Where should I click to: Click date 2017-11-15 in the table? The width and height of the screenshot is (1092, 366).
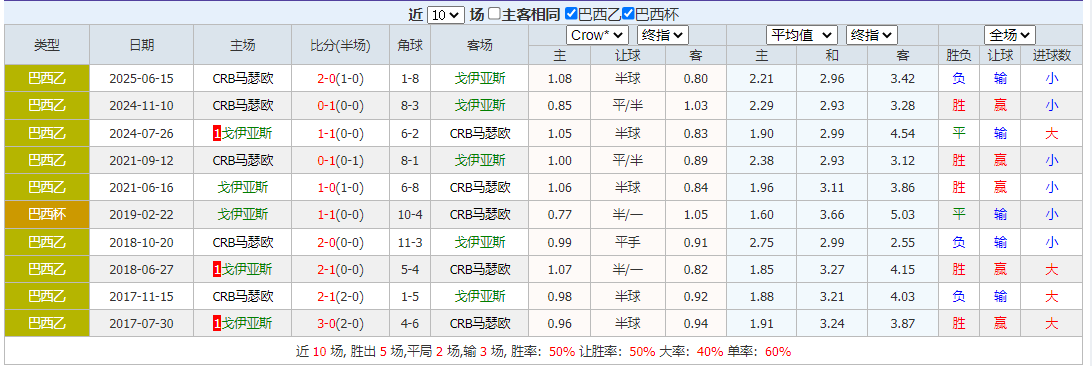(x=141, y=296)
